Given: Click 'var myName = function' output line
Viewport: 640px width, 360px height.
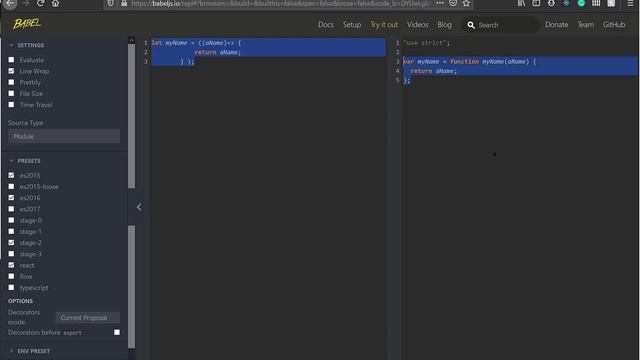Looking at the screenshot, I should [470, 62].
